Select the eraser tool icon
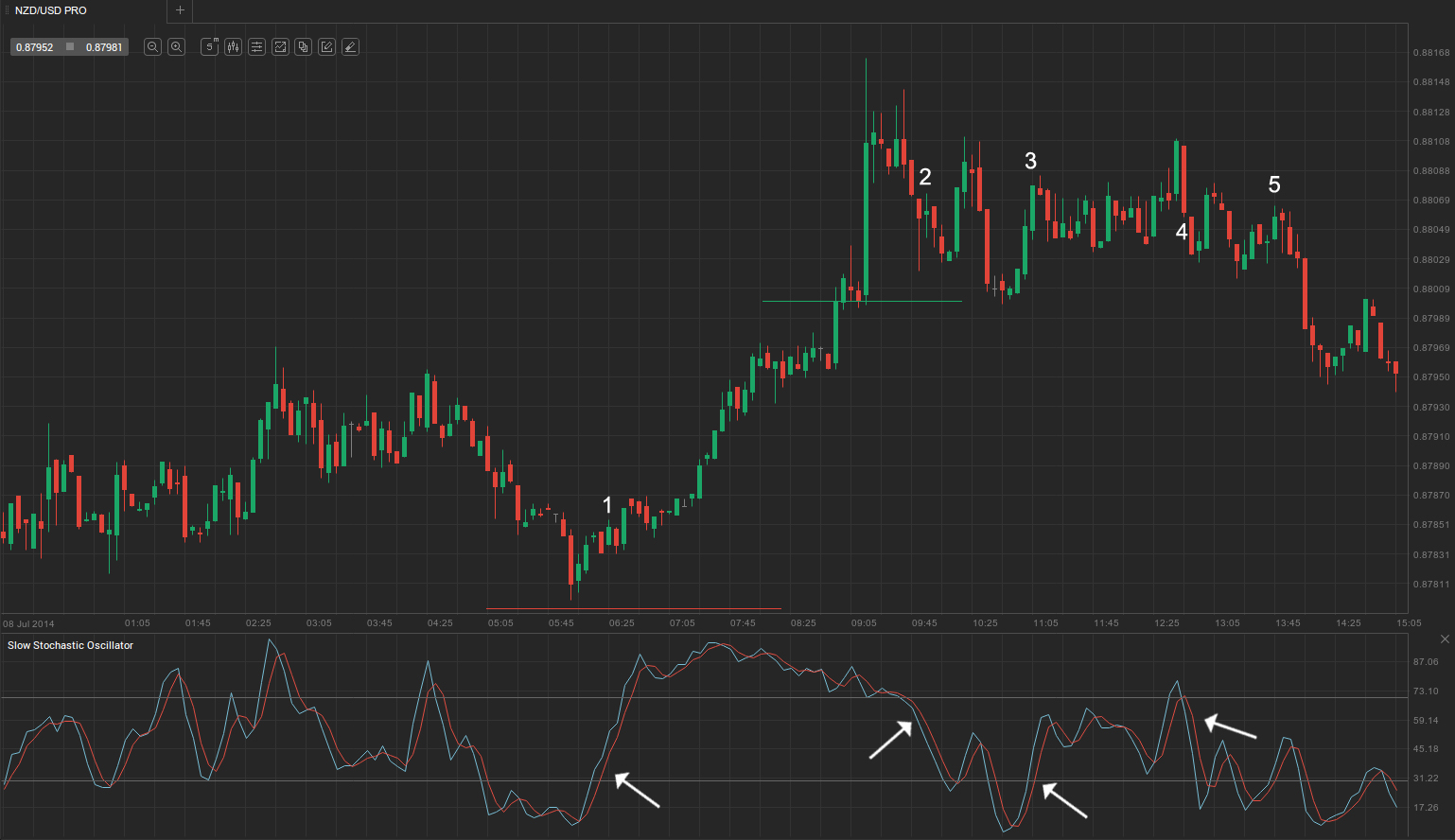This screenshot has height=840, width=1455. click(350, 46)
